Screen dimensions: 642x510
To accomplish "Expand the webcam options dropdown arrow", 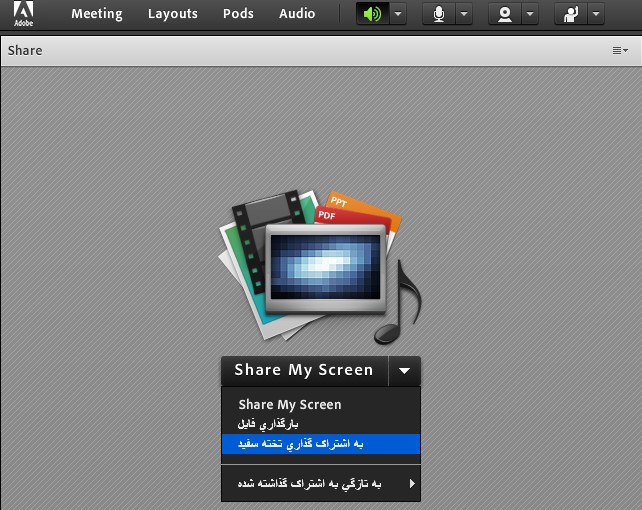I will tap(530, 14).
